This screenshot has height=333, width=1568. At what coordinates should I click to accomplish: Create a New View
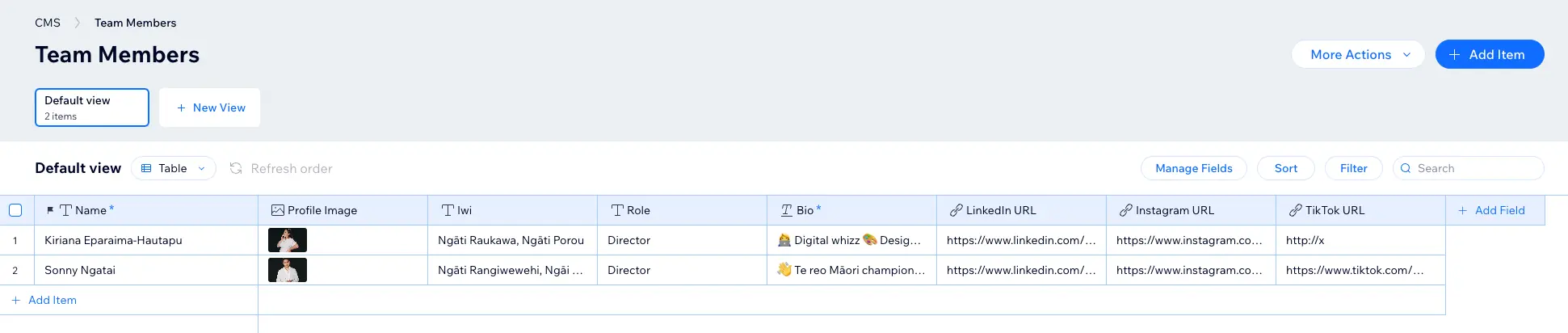[210, 107]
